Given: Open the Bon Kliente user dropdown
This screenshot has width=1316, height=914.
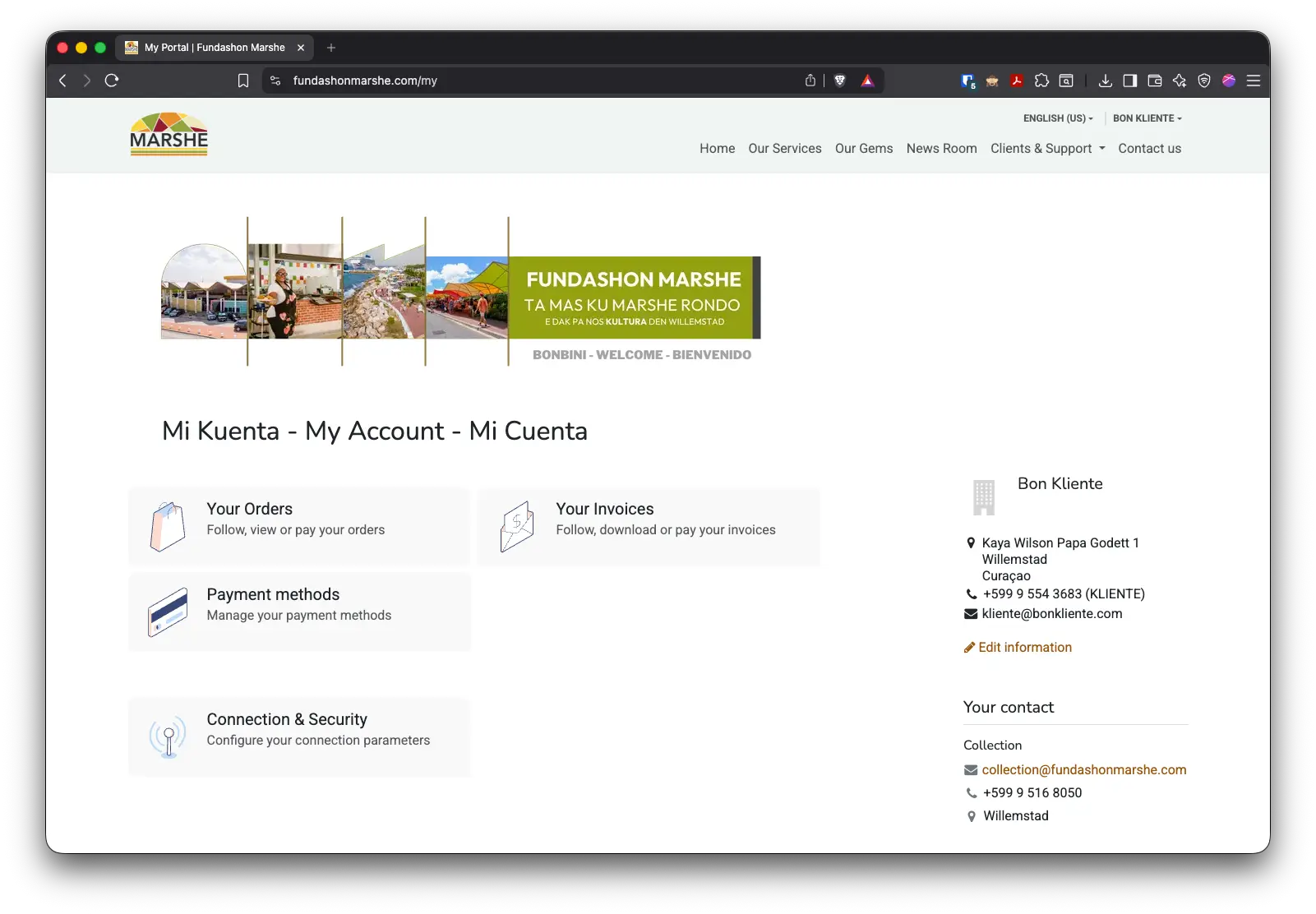Looking at the screenshot, I should coord(1147,118).
